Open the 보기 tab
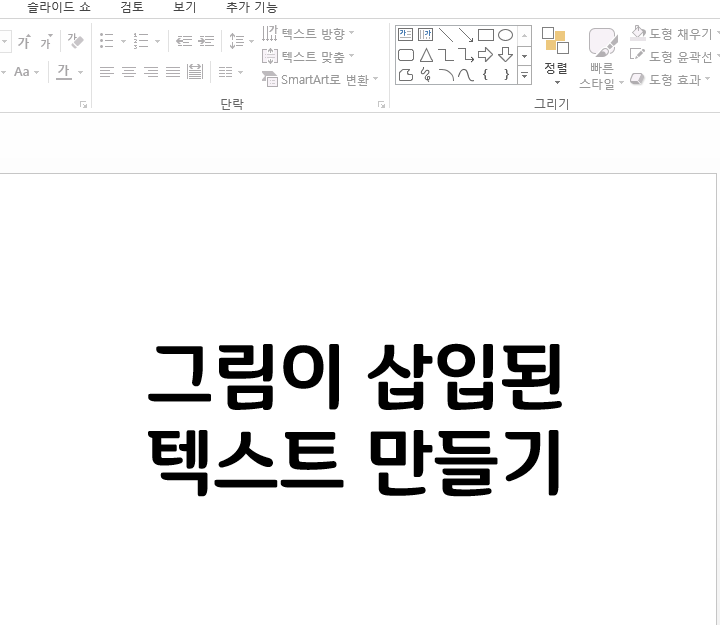The image size is (720, 625). 185,7
